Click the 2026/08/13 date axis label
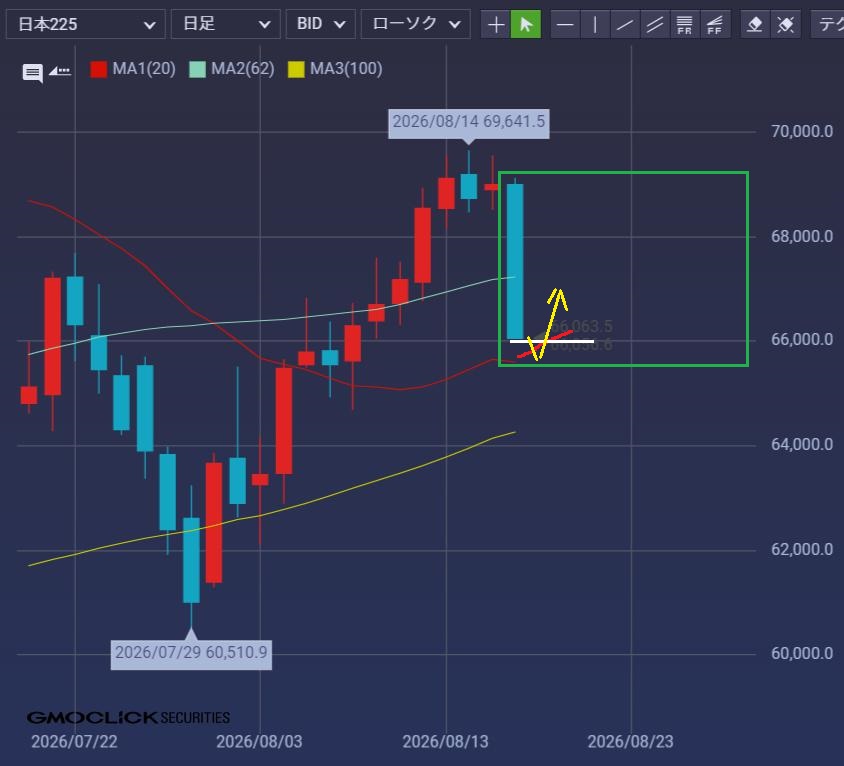The width and height of the screenshot is (844, 766). coord(446,742)
